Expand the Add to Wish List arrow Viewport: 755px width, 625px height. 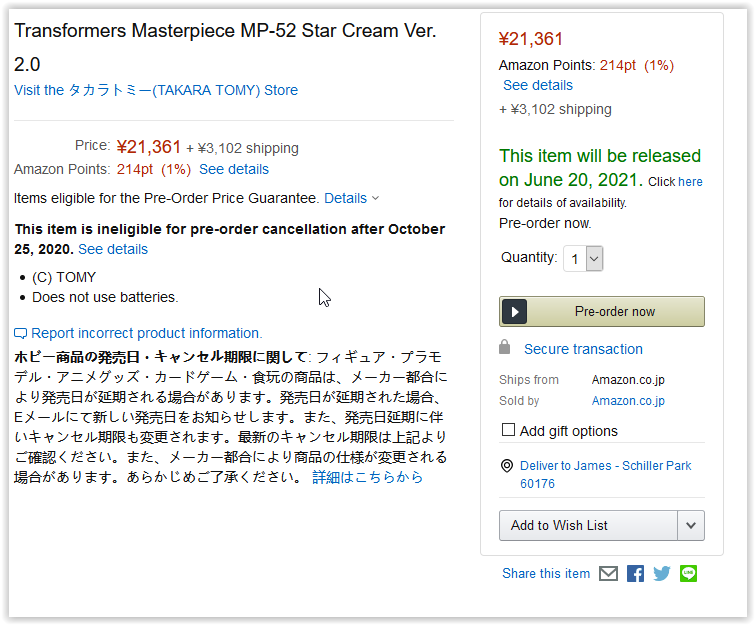coord(691,525)
